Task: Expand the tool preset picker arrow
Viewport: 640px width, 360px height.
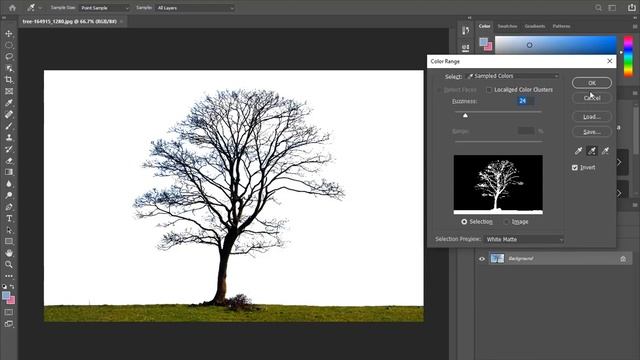Action: (40, 8)
